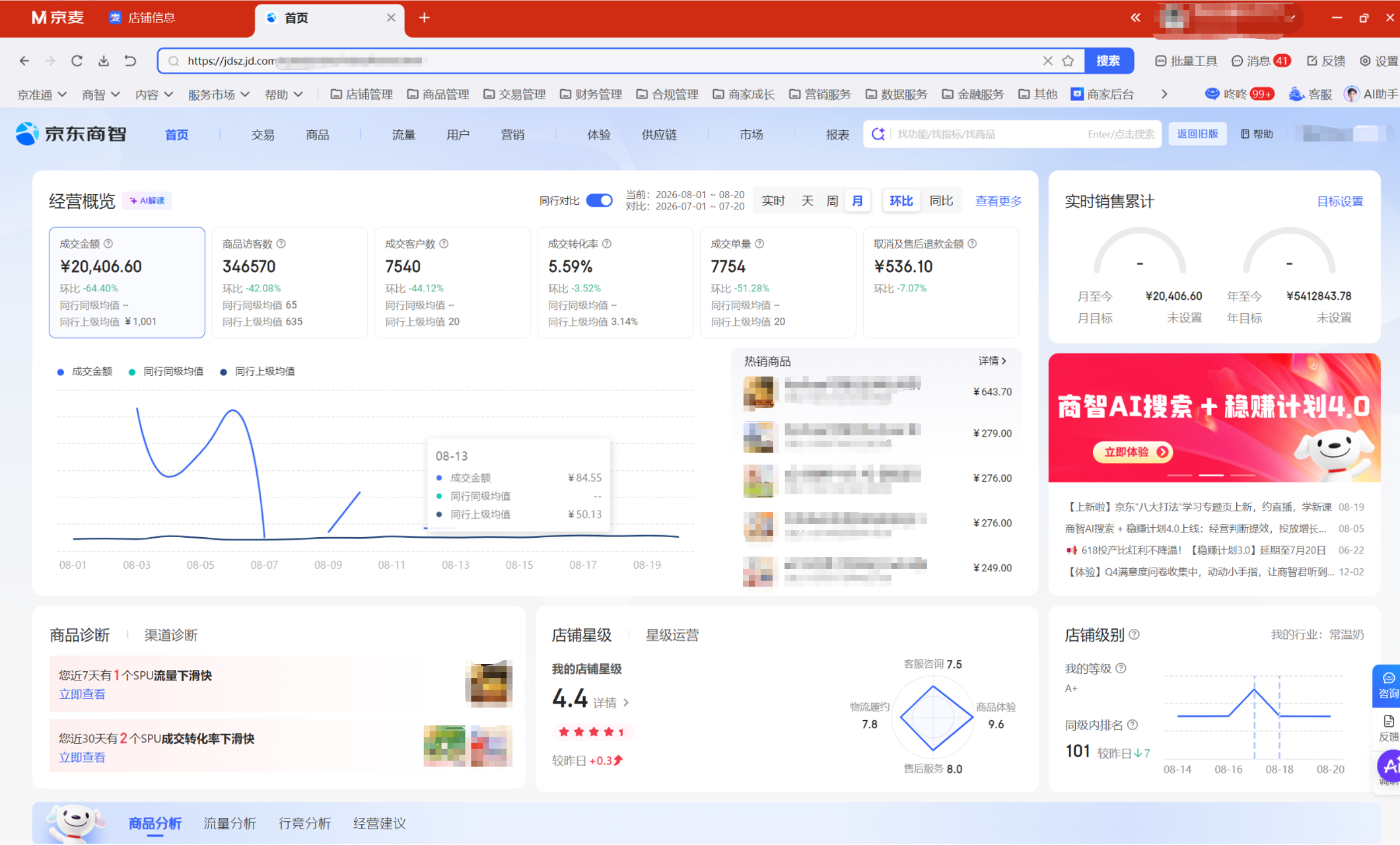This screenshot has width=1400, height=845.
Task: Click the AI search icon in the 商智 search box
Action: click(x=878, y=134)
